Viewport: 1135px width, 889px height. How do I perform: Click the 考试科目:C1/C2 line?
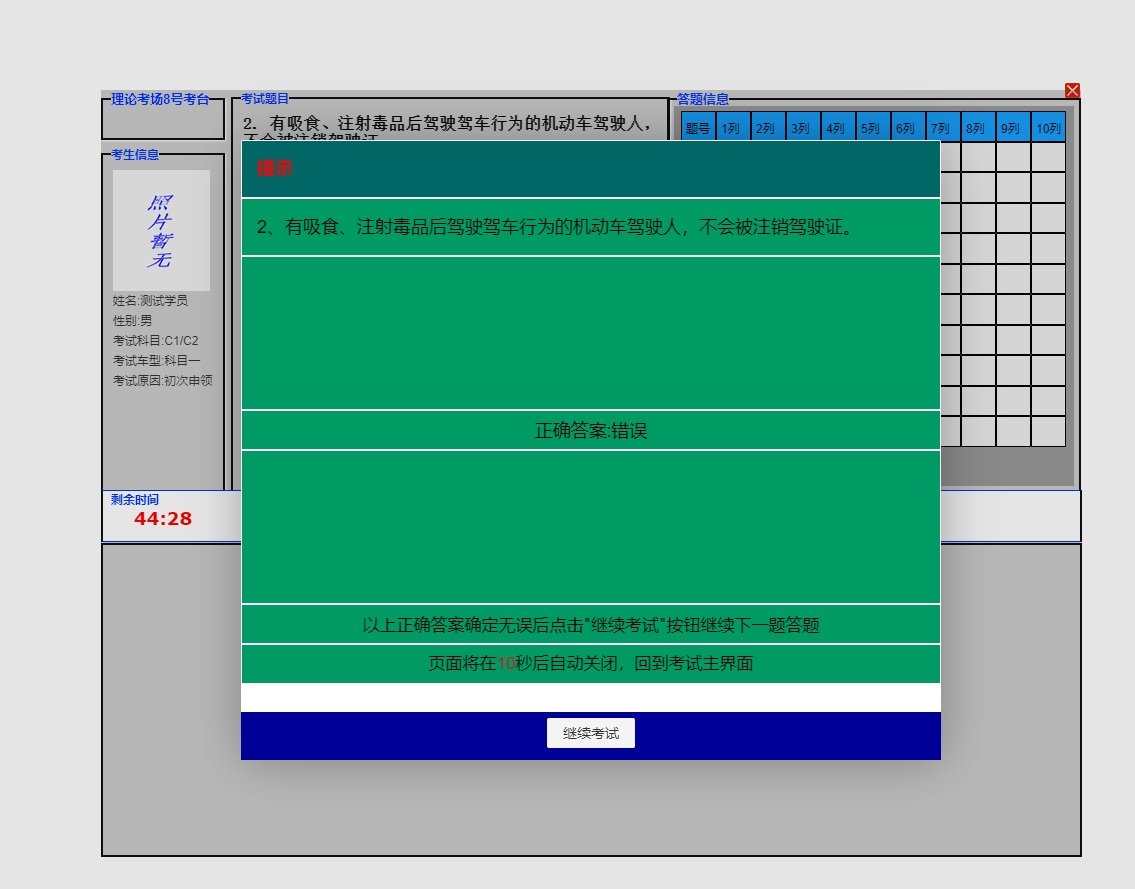click(156, 340)
